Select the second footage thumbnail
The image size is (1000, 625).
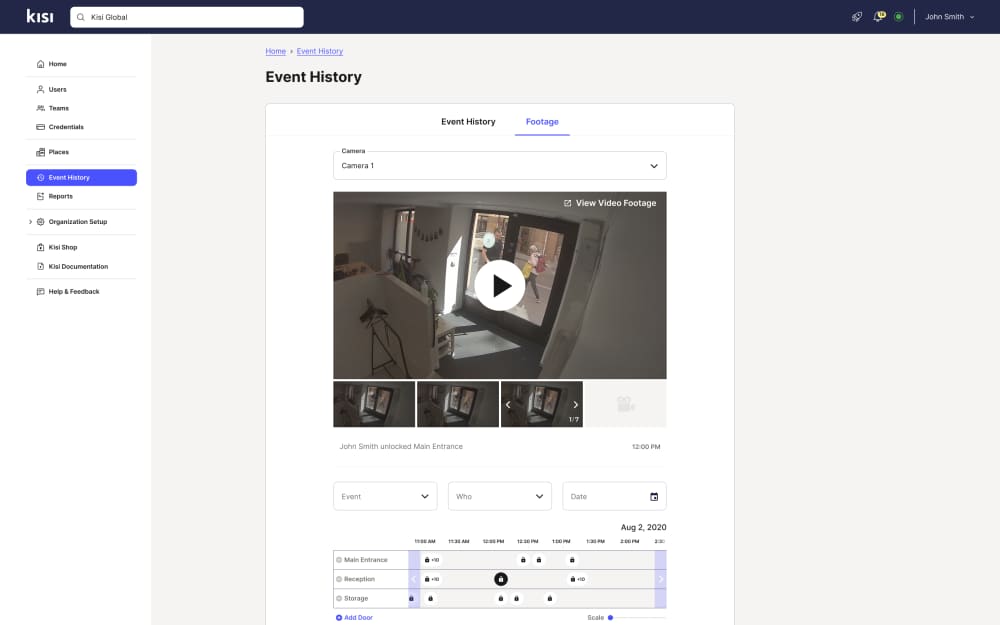click(x=458, y=404)
